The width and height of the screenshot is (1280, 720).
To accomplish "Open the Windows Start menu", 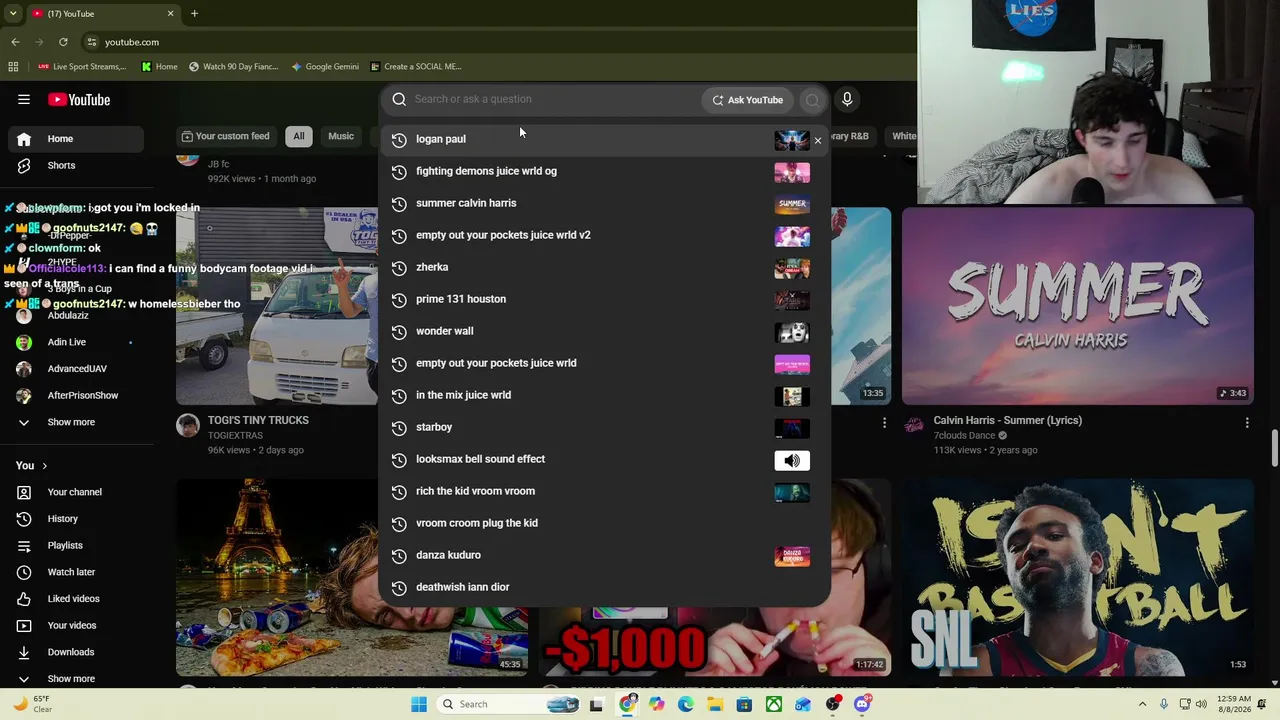I will coord(419,704).
